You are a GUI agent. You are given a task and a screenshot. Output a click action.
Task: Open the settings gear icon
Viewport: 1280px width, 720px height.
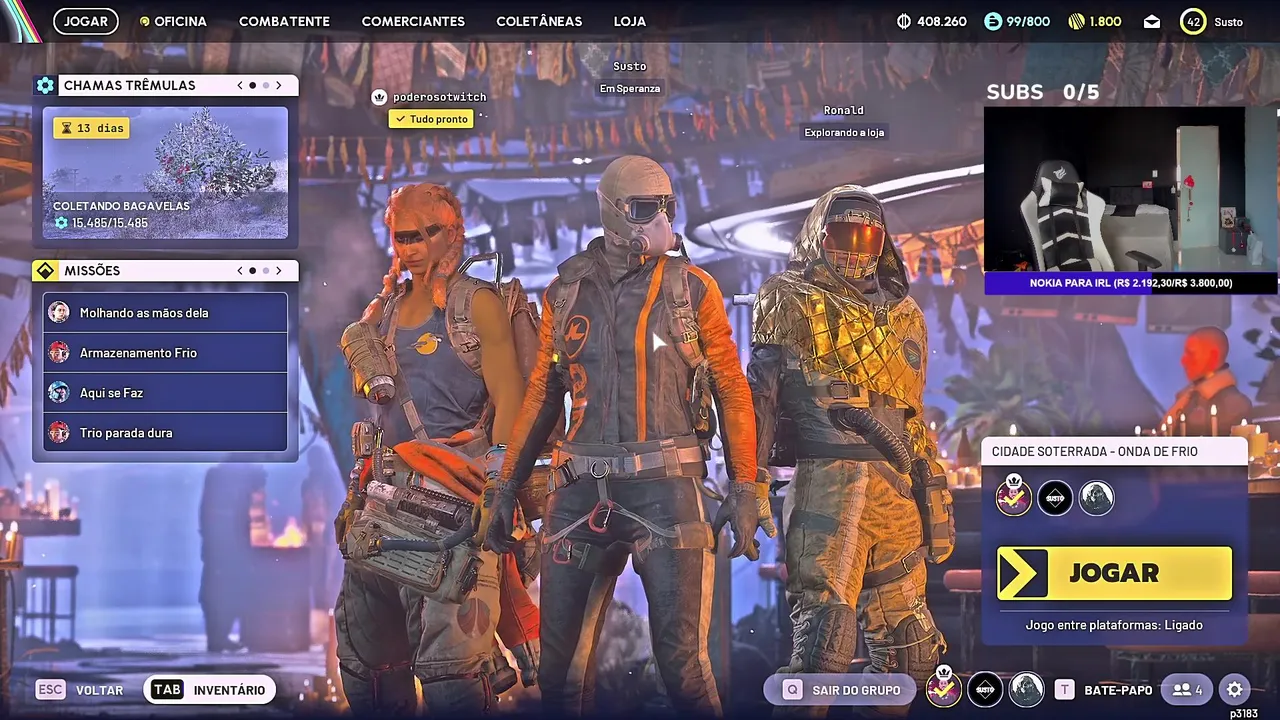click(1235, 690)
